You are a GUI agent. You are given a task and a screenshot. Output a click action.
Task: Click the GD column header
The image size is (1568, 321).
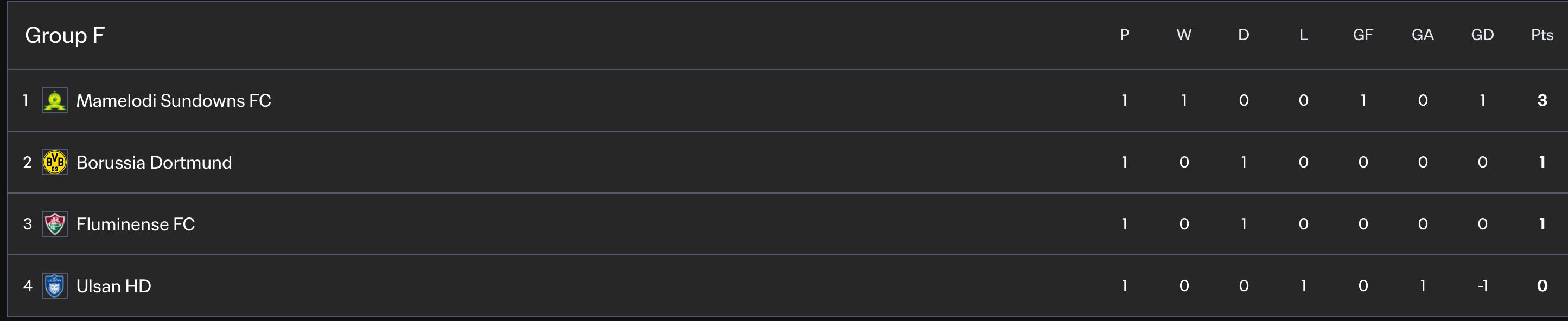tap(1482, 35)
